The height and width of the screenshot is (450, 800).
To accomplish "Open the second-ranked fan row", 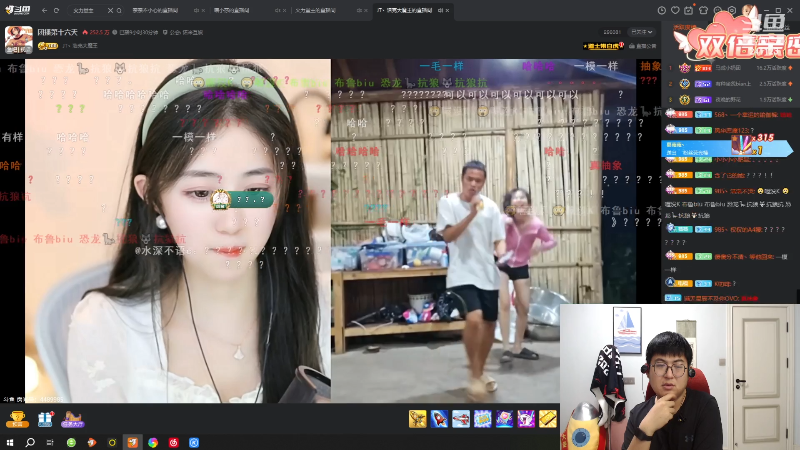I will point(731,83).
